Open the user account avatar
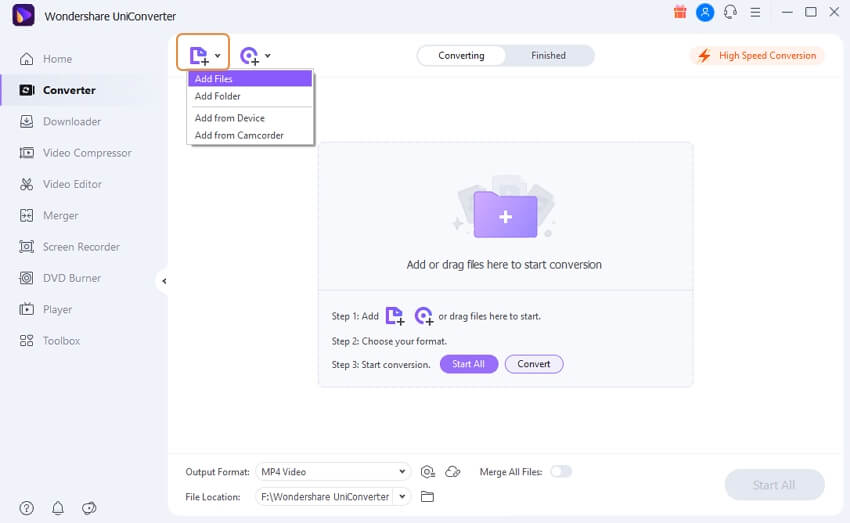 pos(705,12)
